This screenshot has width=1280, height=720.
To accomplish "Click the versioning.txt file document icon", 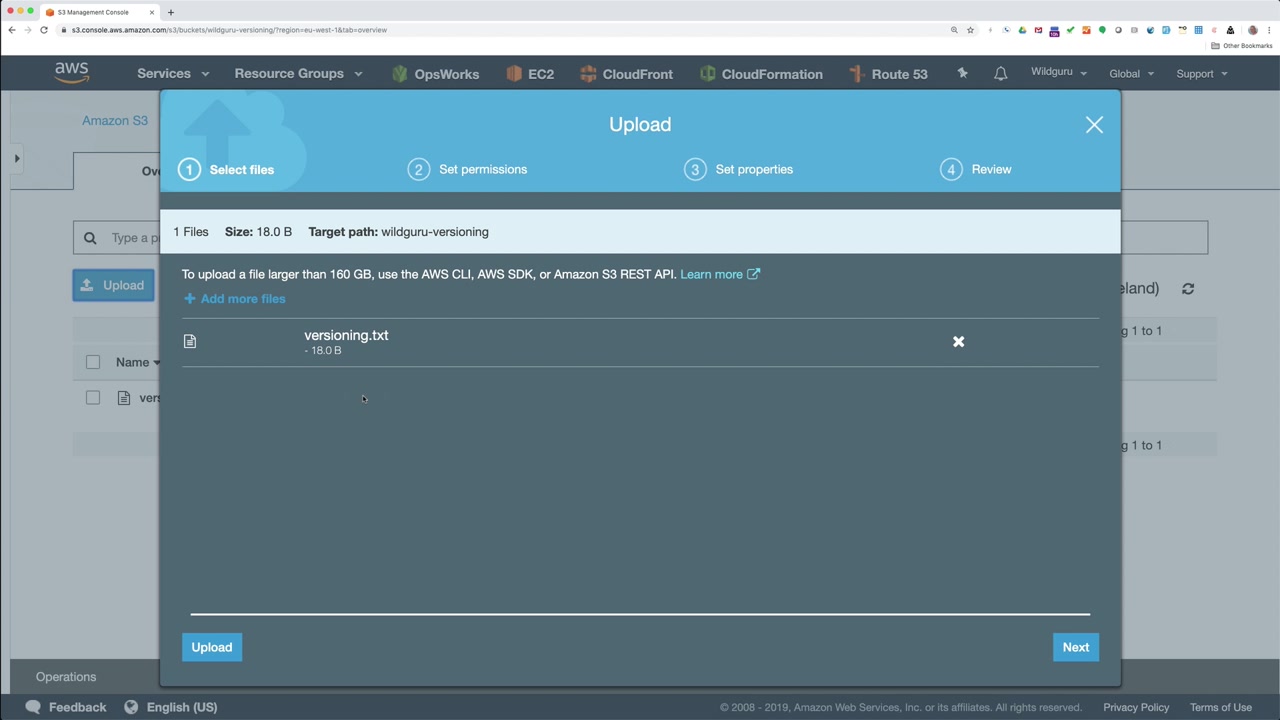I will point(190,341).
